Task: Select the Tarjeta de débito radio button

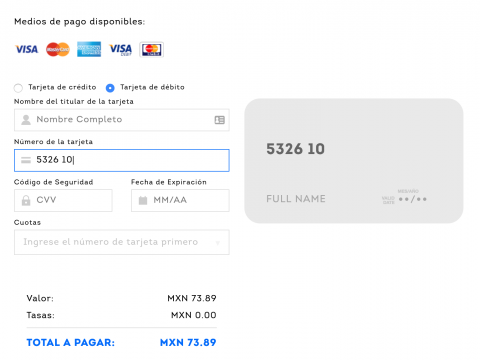Action: 110,88
